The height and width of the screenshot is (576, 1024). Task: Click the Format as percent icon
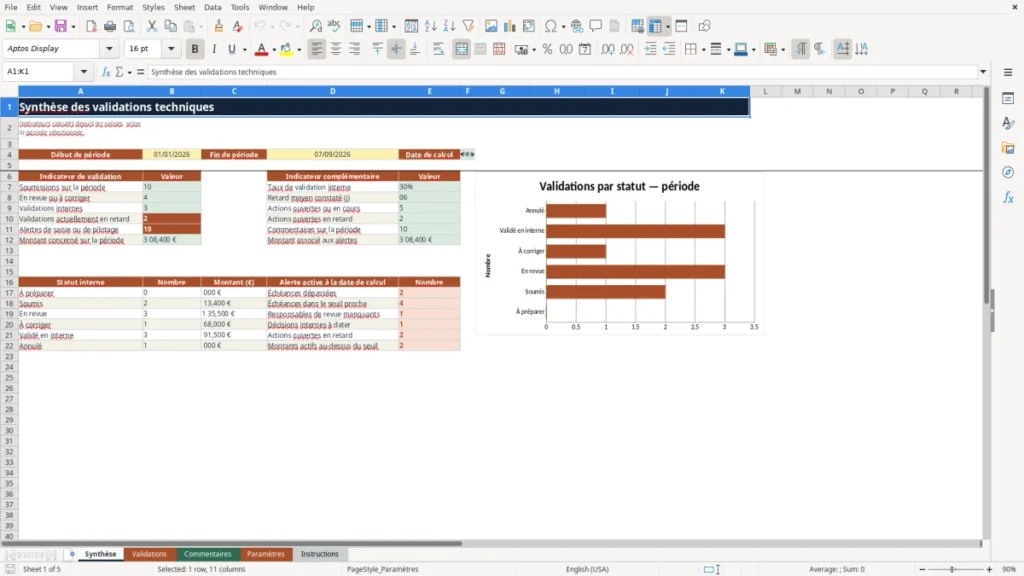[x=547, y=49]
